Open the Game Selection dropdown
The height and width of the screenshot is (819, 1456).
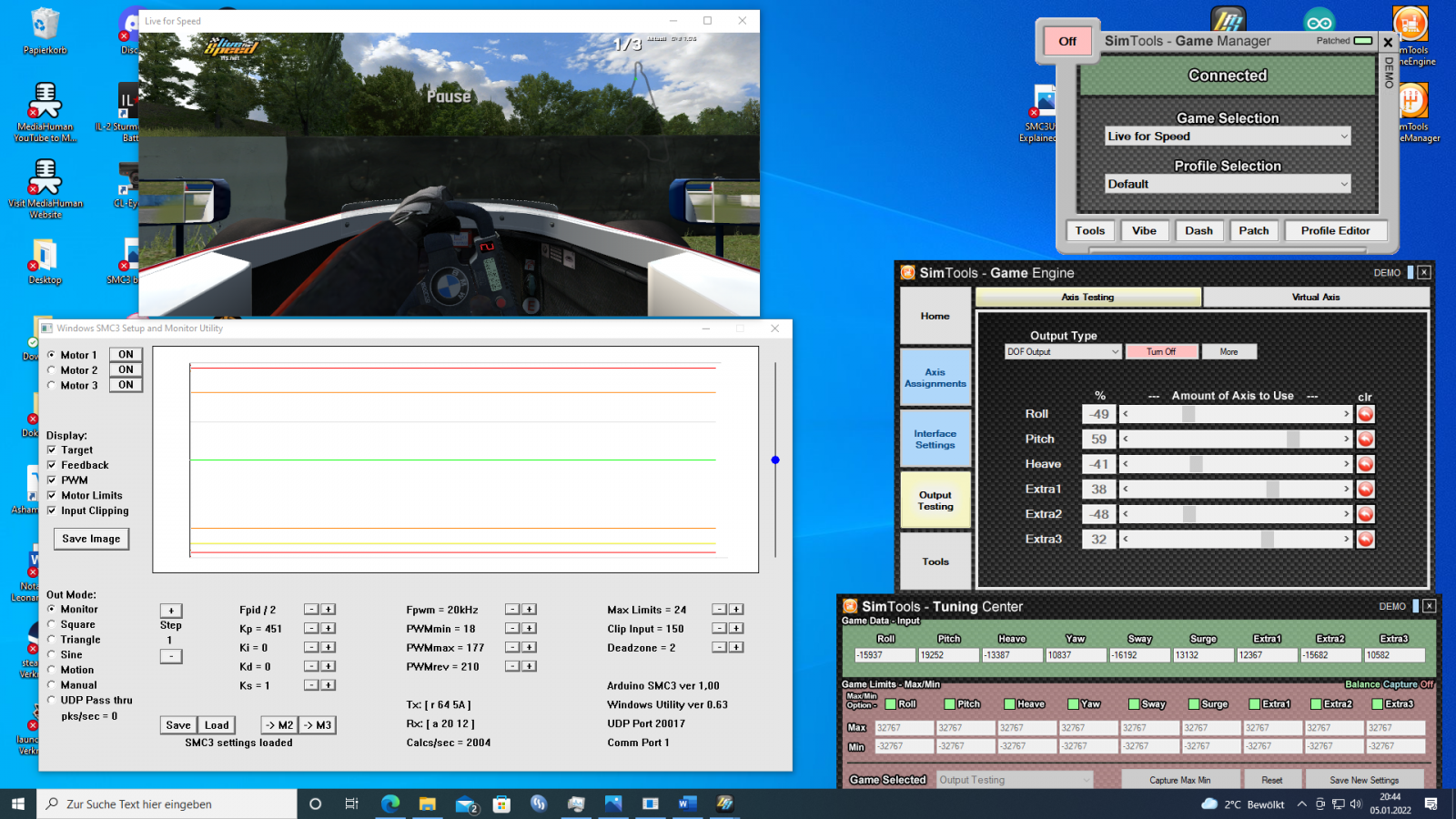(x=1228, y=136)
